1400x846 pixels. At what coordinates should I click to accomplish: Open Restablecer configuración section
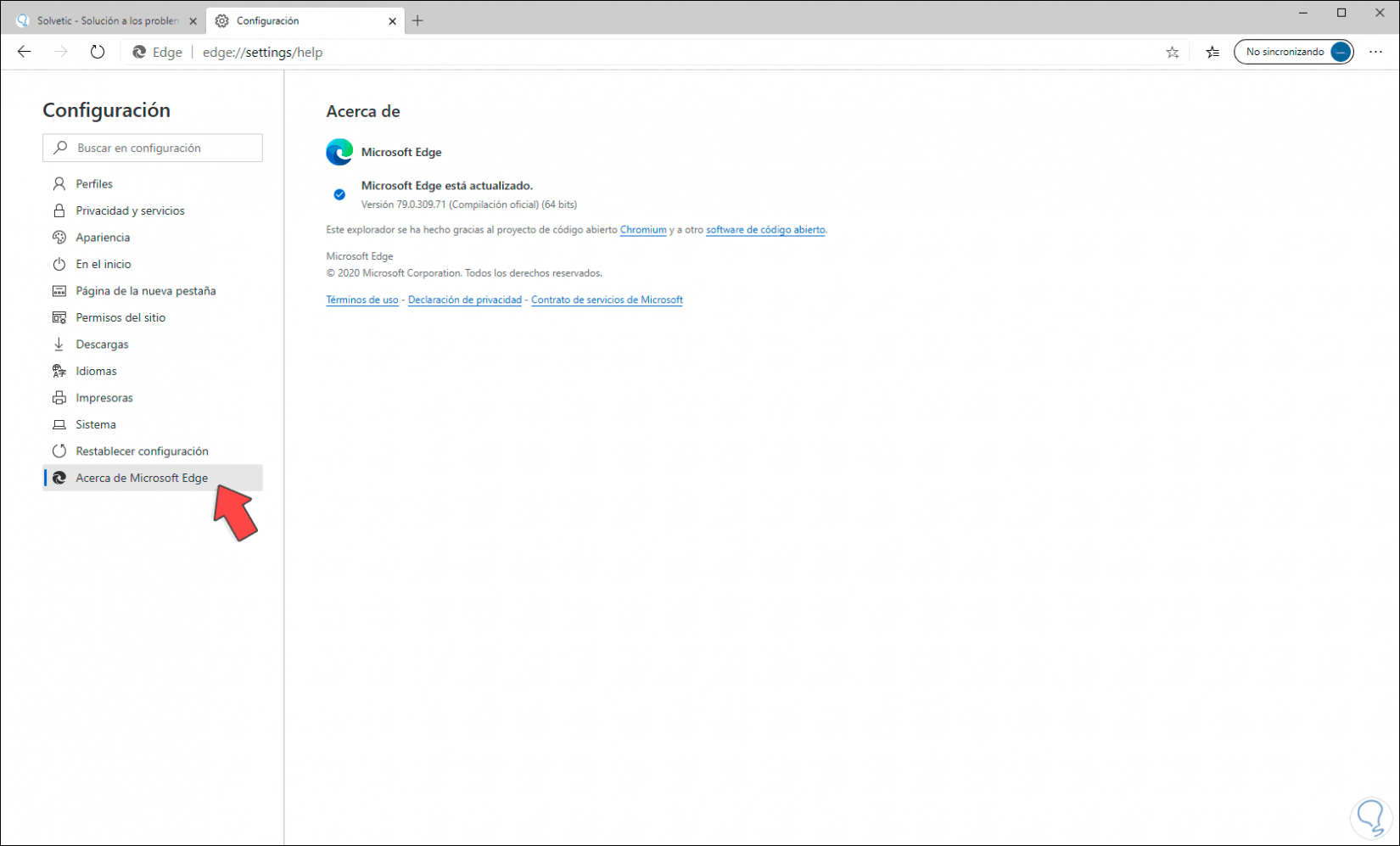(153, 451)
